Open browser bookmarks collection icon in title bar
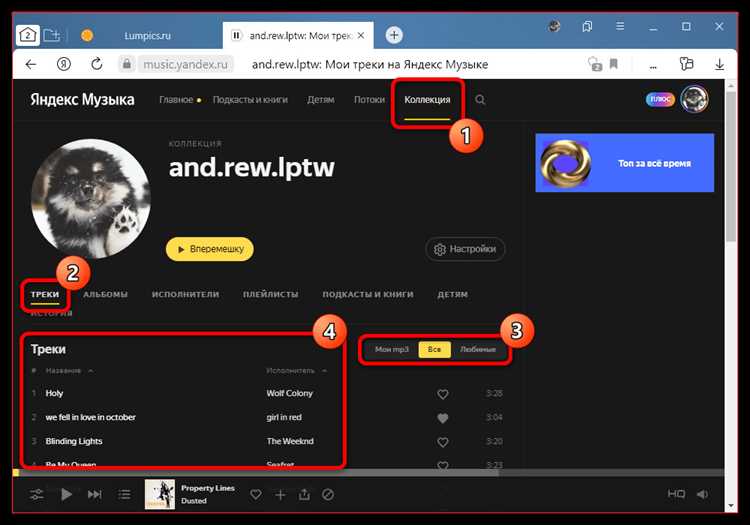 [x=587, y=26]
